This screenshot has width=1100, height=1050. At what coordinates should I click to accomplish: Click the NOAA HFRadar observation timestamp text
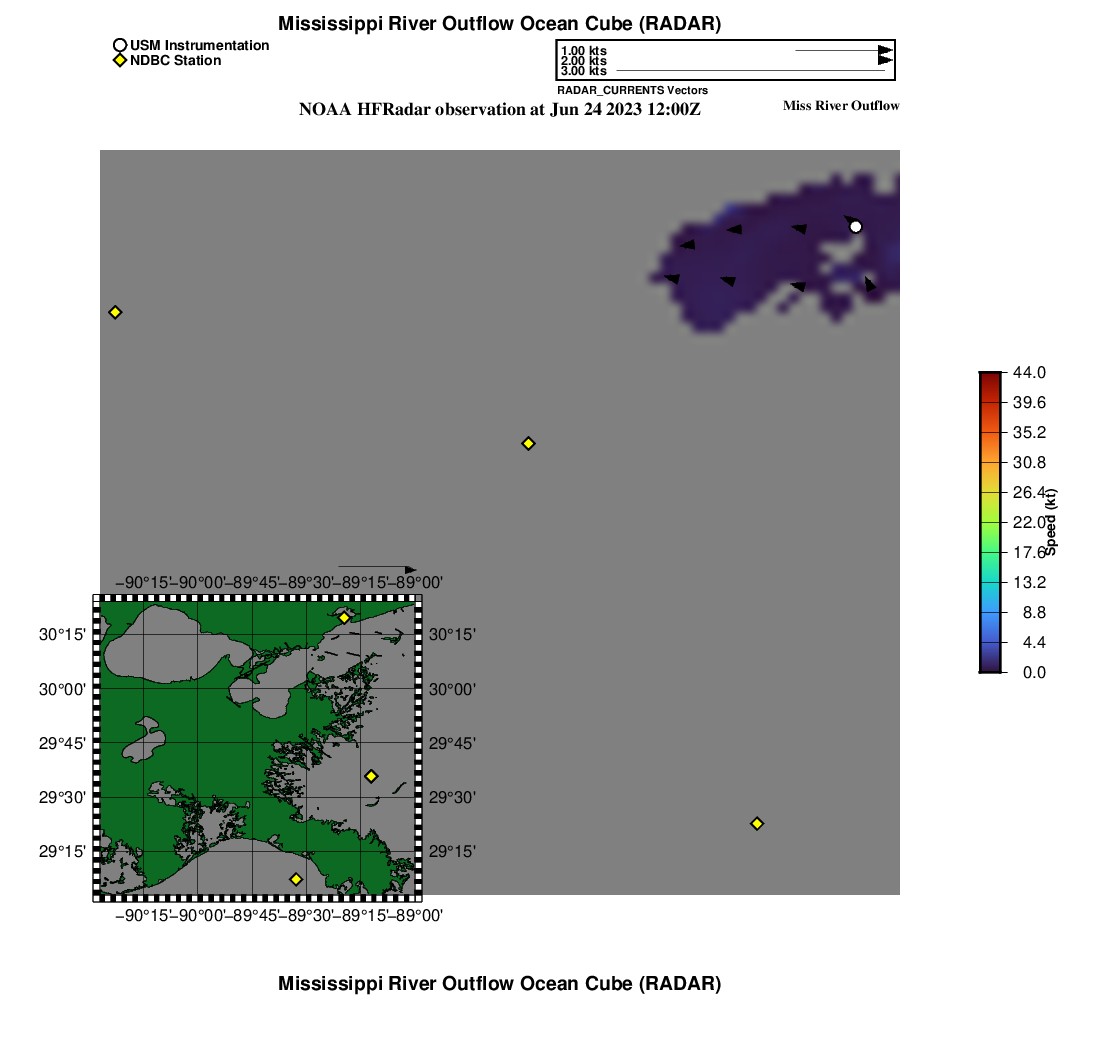(x=499, y=110)
